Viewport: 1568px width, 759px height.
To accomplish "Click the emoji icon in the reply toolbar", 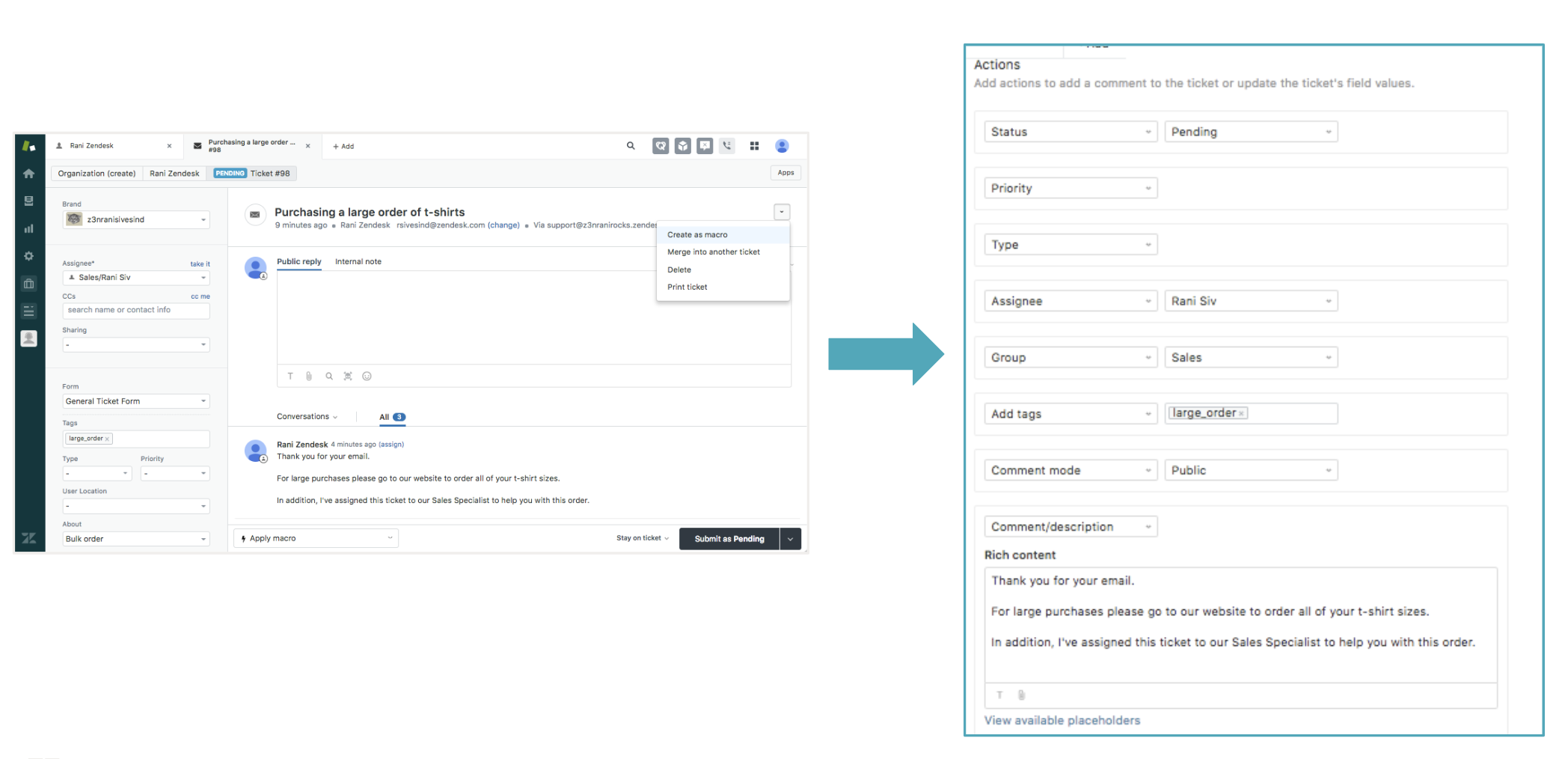I will pos(367,377).
